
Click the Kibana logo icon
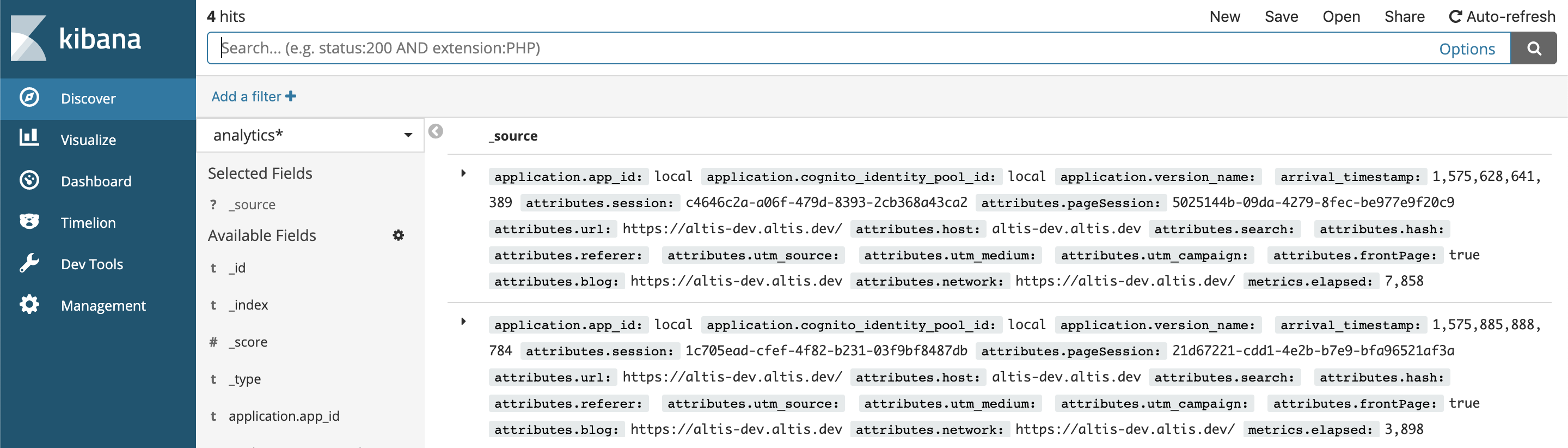[x=29, y=38]
